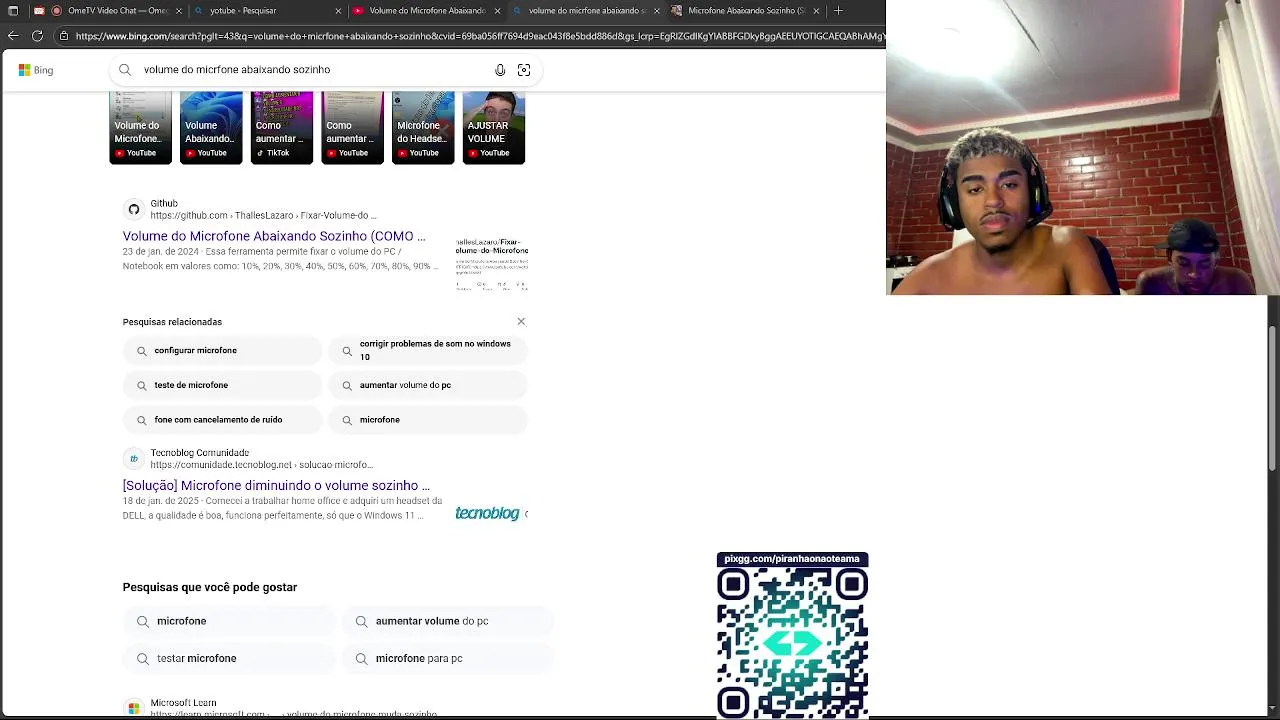Open tecnoblog.comunidade URL text
Screen dimensions: 1280x720
click(261, 465)
